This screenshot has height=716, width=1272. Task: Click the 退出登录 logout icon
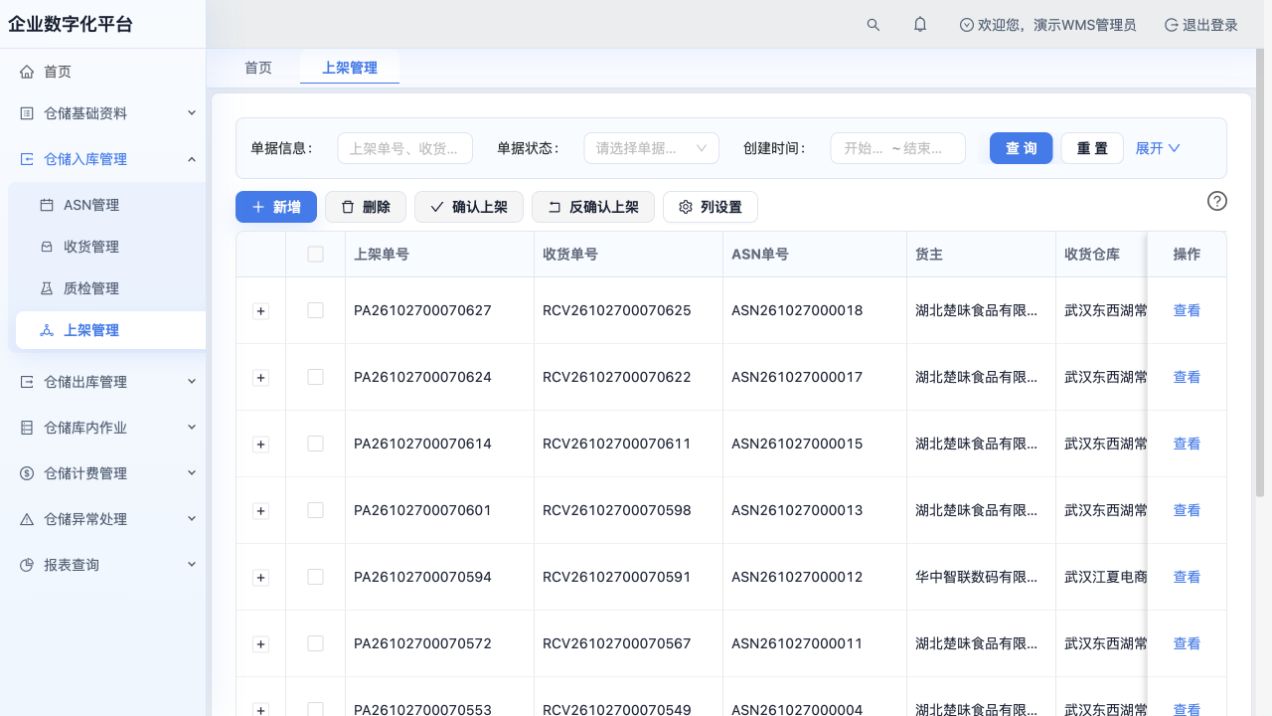pyautogui.click(x=1171, y=25)
